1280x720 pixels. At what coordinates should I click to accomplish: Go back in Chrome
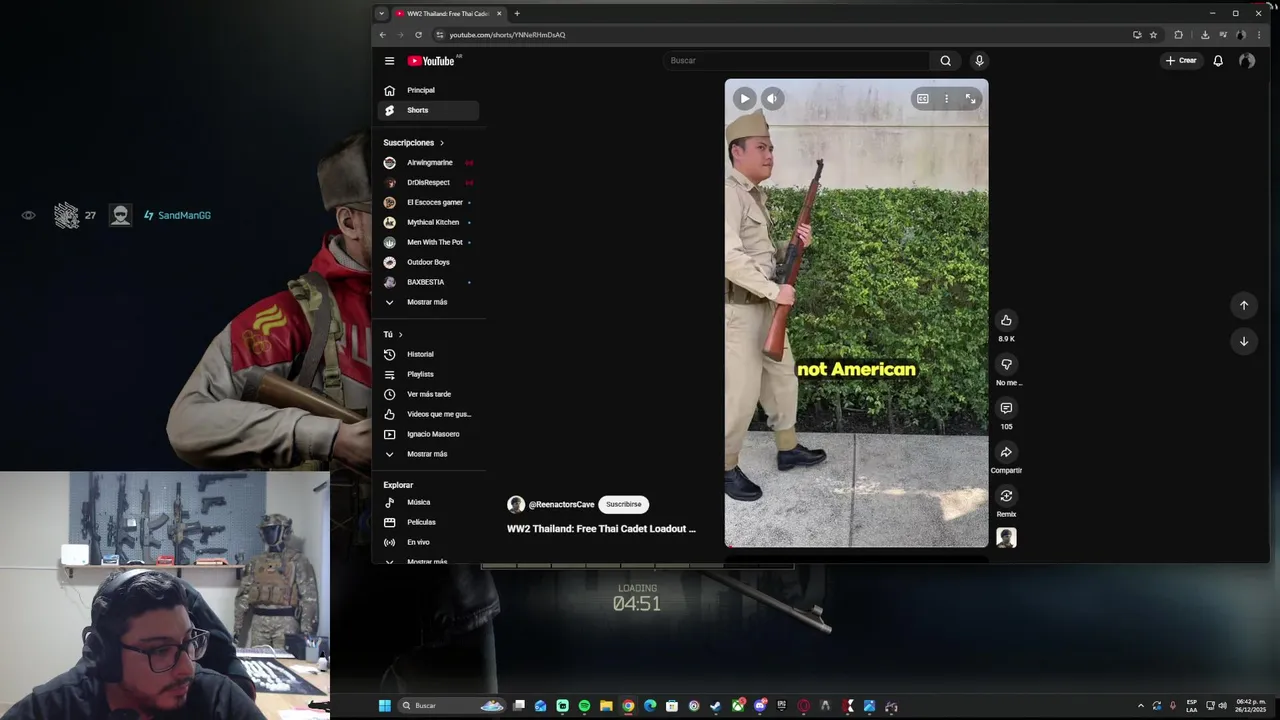[x=382, y=35]
